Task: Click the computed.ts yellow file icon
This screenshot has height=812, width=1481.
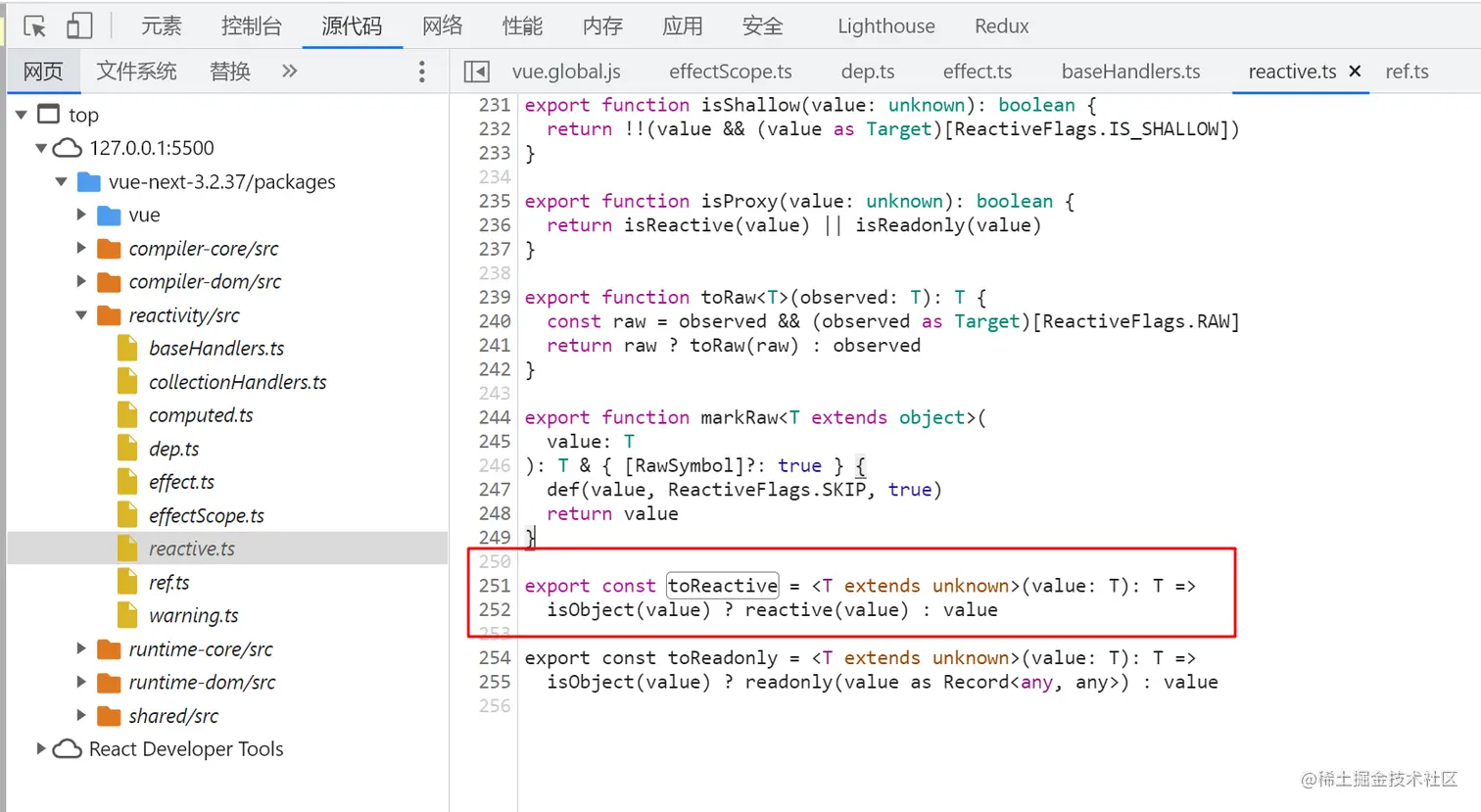Action: click(x=127, y=415)
